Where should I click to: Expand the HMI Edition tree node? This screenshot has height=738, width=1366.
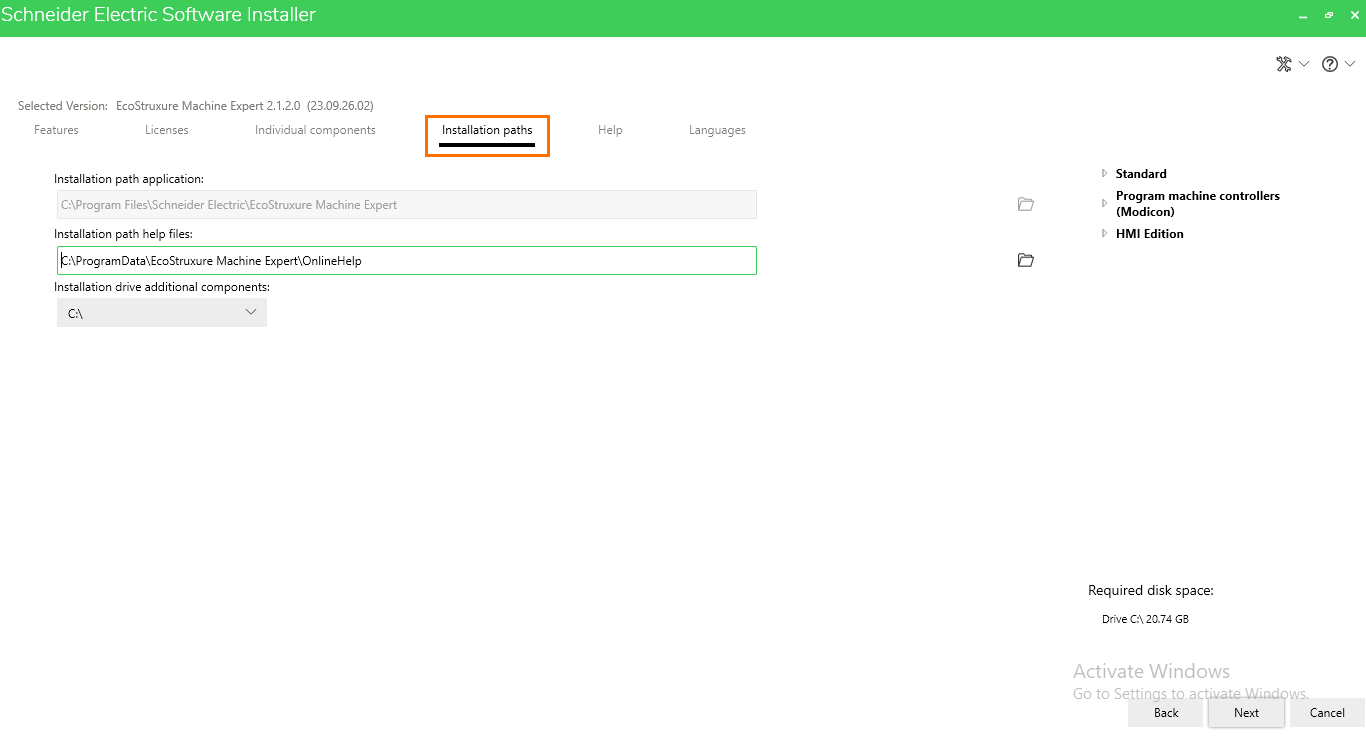click(x=1105, y=234)
